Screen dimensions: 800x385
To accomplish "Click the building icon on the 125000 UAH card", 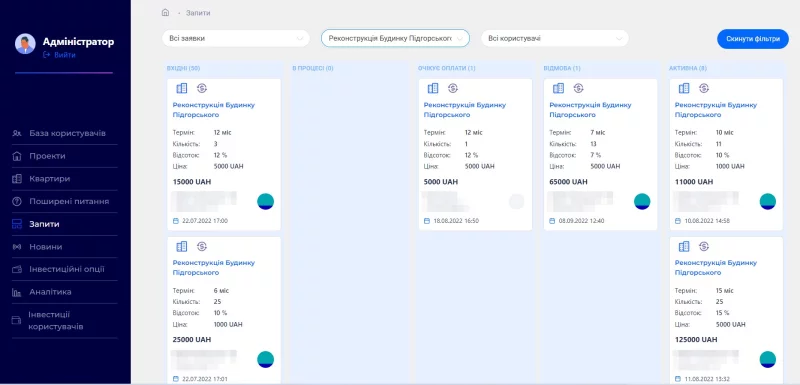I will [684, 246].
